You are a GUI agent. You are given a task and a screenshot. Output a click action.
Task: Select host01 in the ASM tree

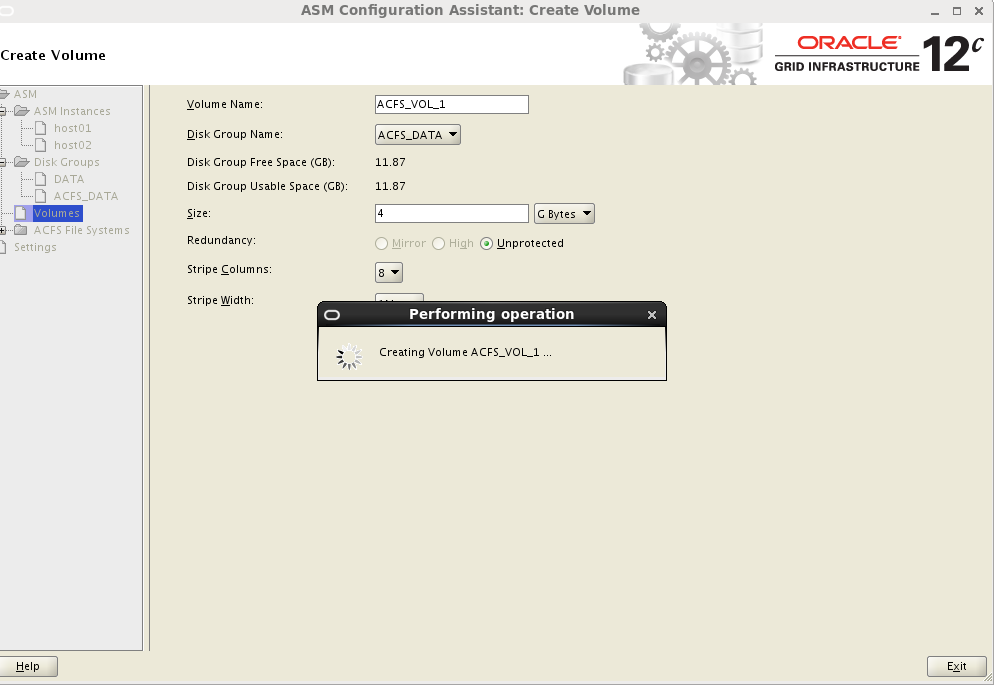coord(72,128)
